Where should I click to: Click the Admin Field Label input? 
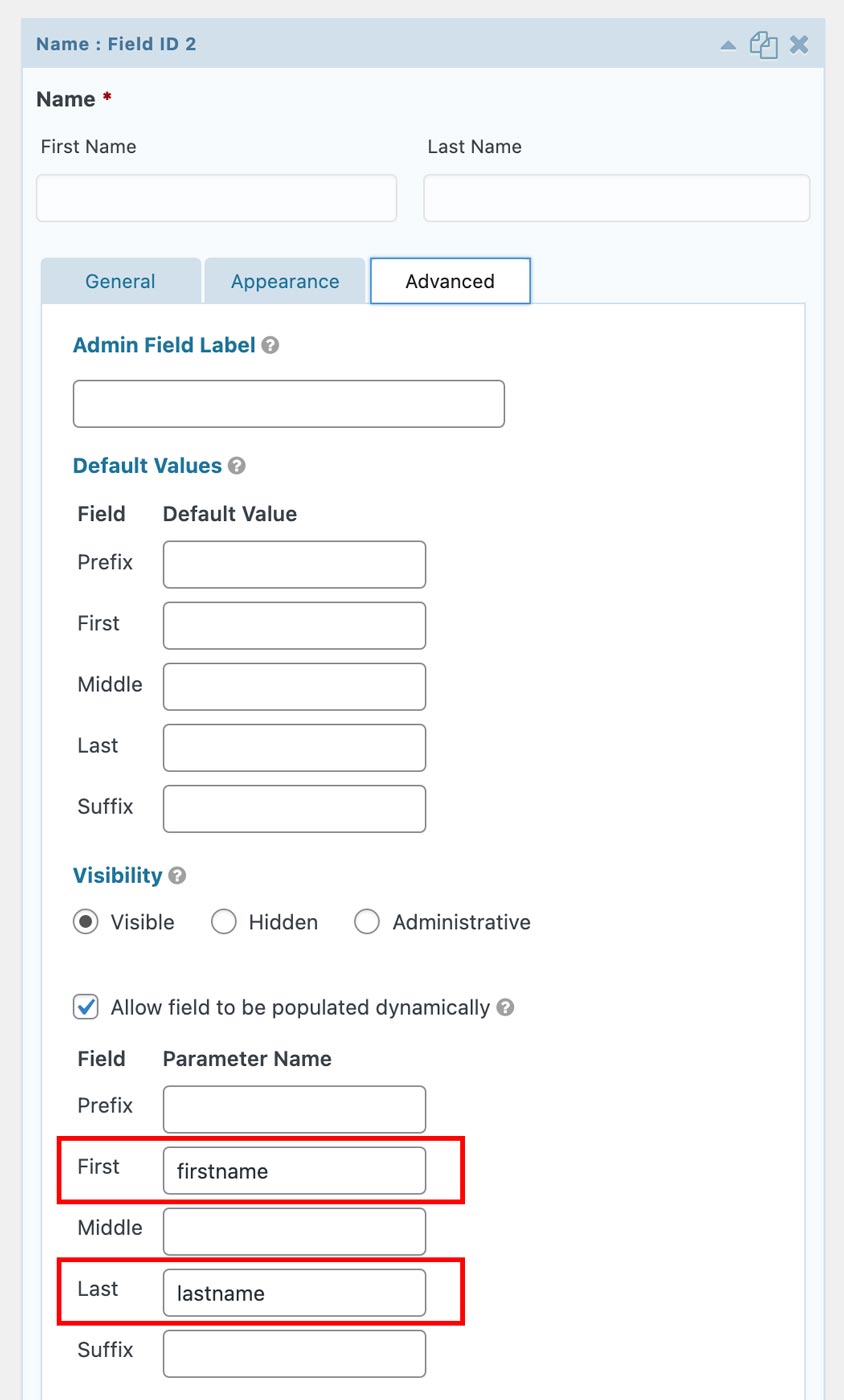289,404
